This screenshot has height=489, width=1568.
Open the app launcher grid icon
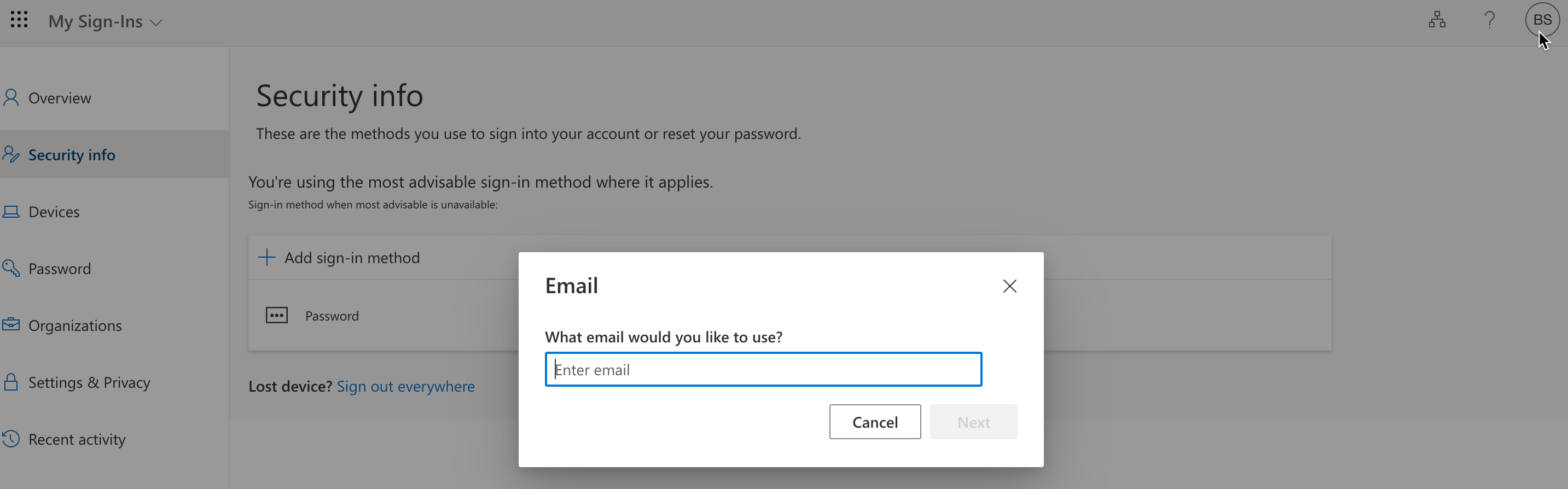[20, 20]
